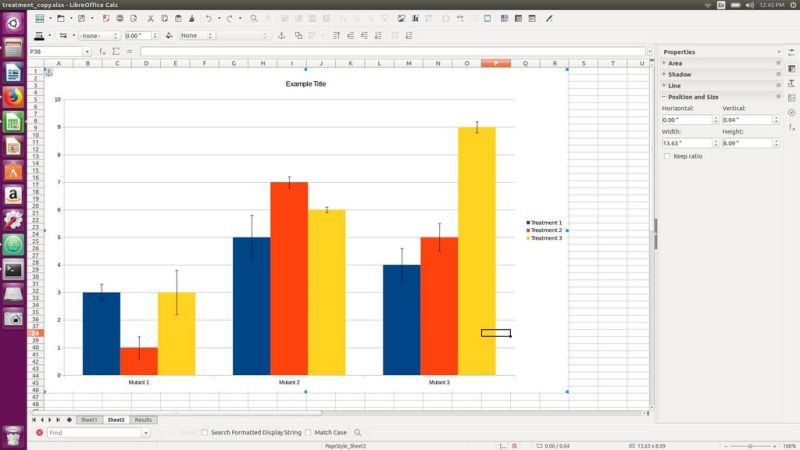Screen dimensions: 800x450
Task: Click the Cut scissors icon
Action: (151, 18)
